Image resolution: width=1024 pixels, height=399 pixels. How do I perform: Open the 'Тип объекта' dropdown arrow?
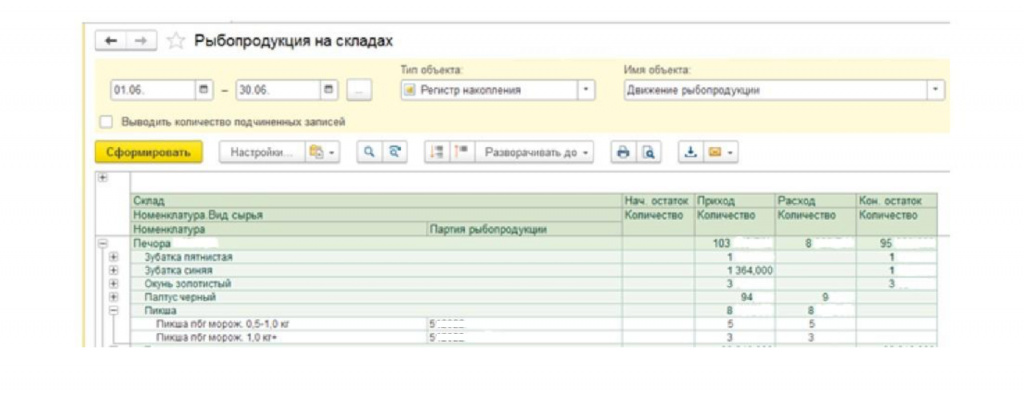coord(586,90)
